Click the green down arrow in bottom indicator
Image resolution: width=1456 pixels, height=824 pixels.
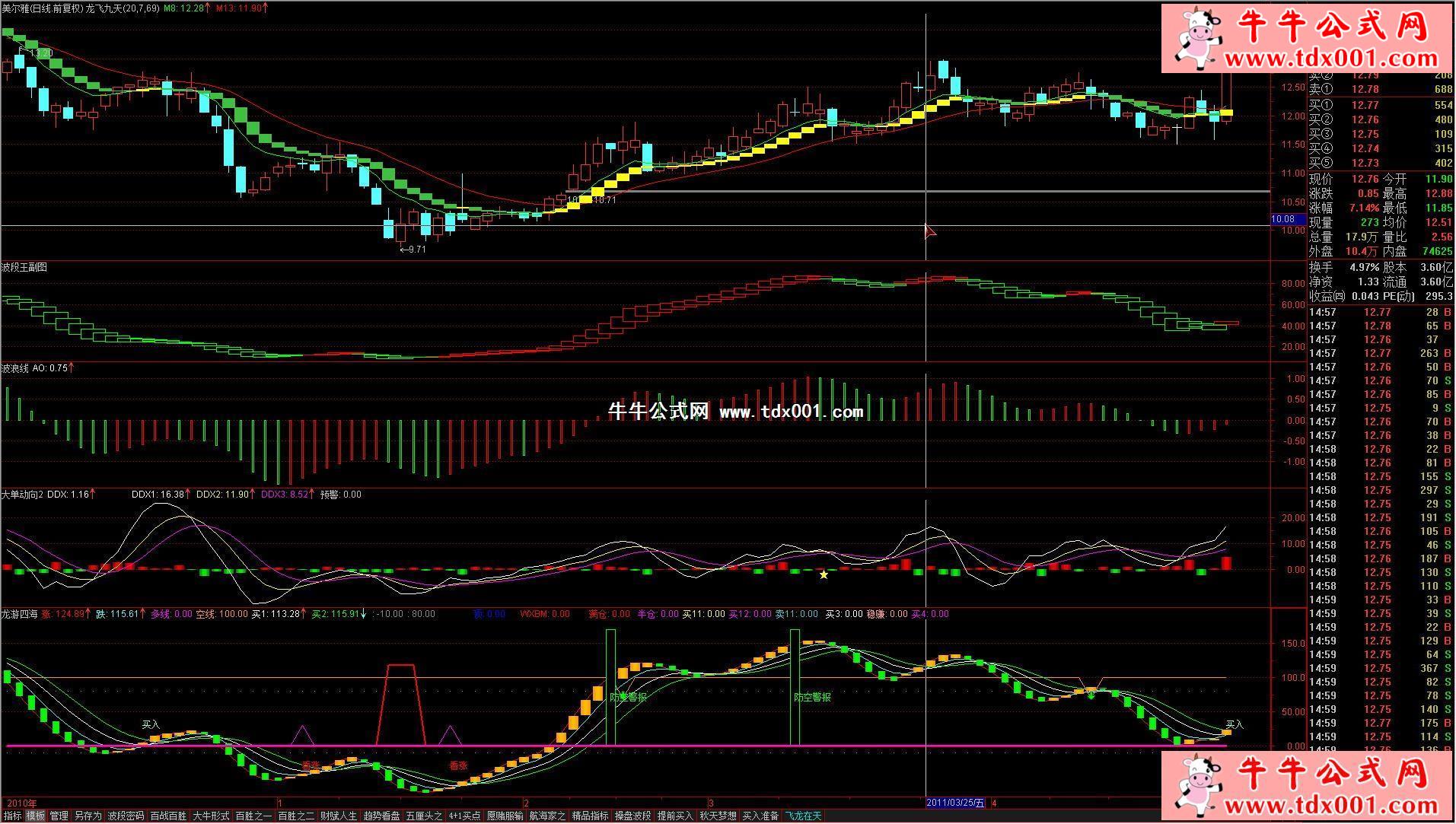(1091, 694)
